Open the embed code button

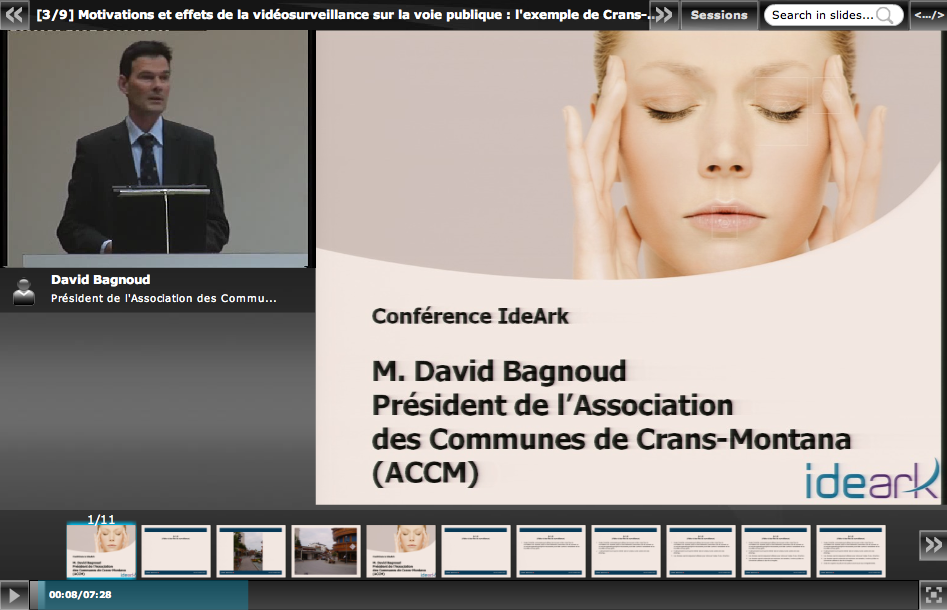click(928, 15)
